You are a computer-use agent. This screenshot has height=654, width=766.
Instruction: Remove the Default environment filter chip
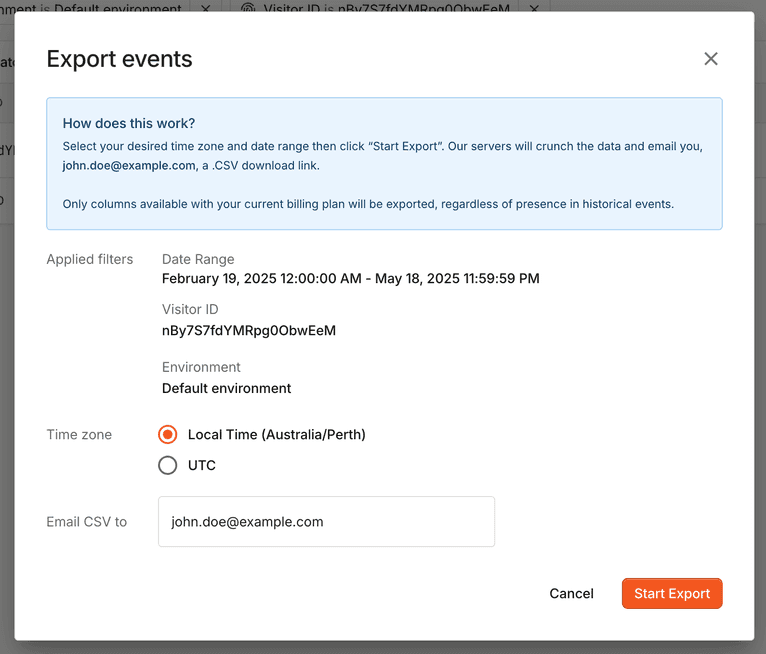point(205,8)
